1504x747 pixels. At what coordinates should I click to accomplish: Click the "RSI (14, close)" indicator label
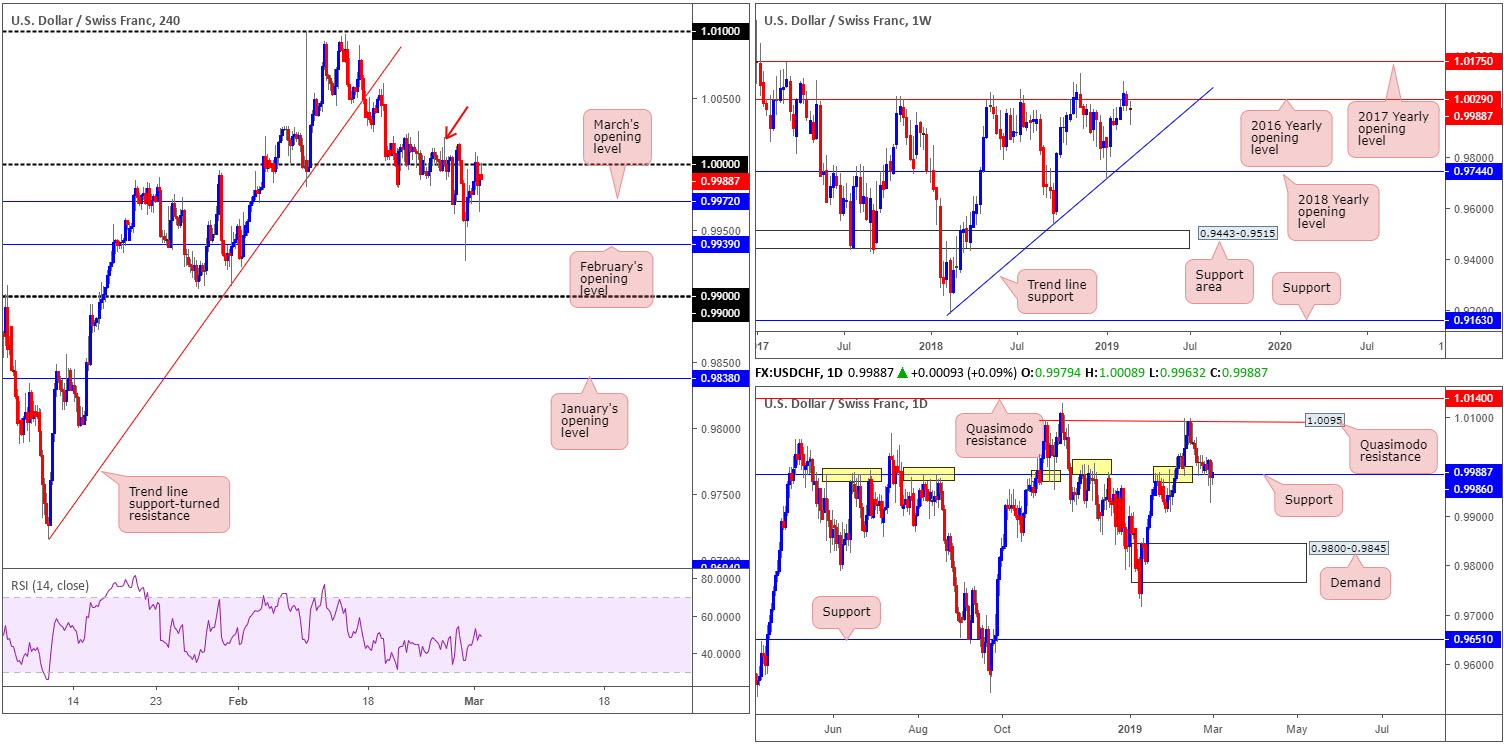click(49, 586)
